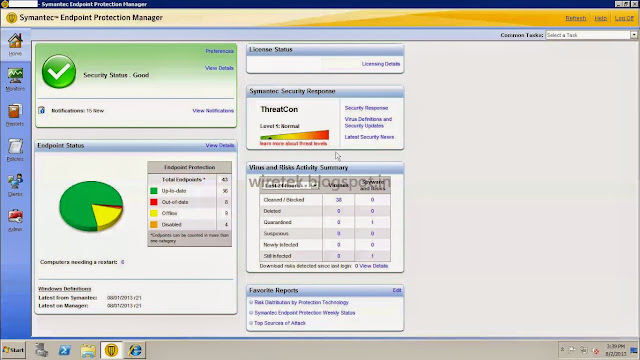Open the Policies section icon
The image size is (640, 360).
tap(15, 146)
